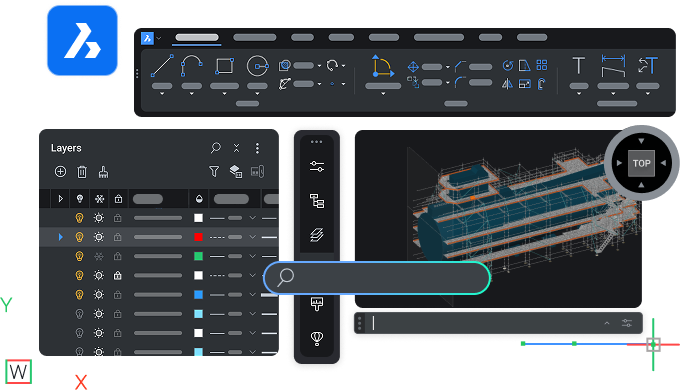The image size is (680, 390).
Task: Open the dropdown arrow under the Text tool
Action: [579, 94]
